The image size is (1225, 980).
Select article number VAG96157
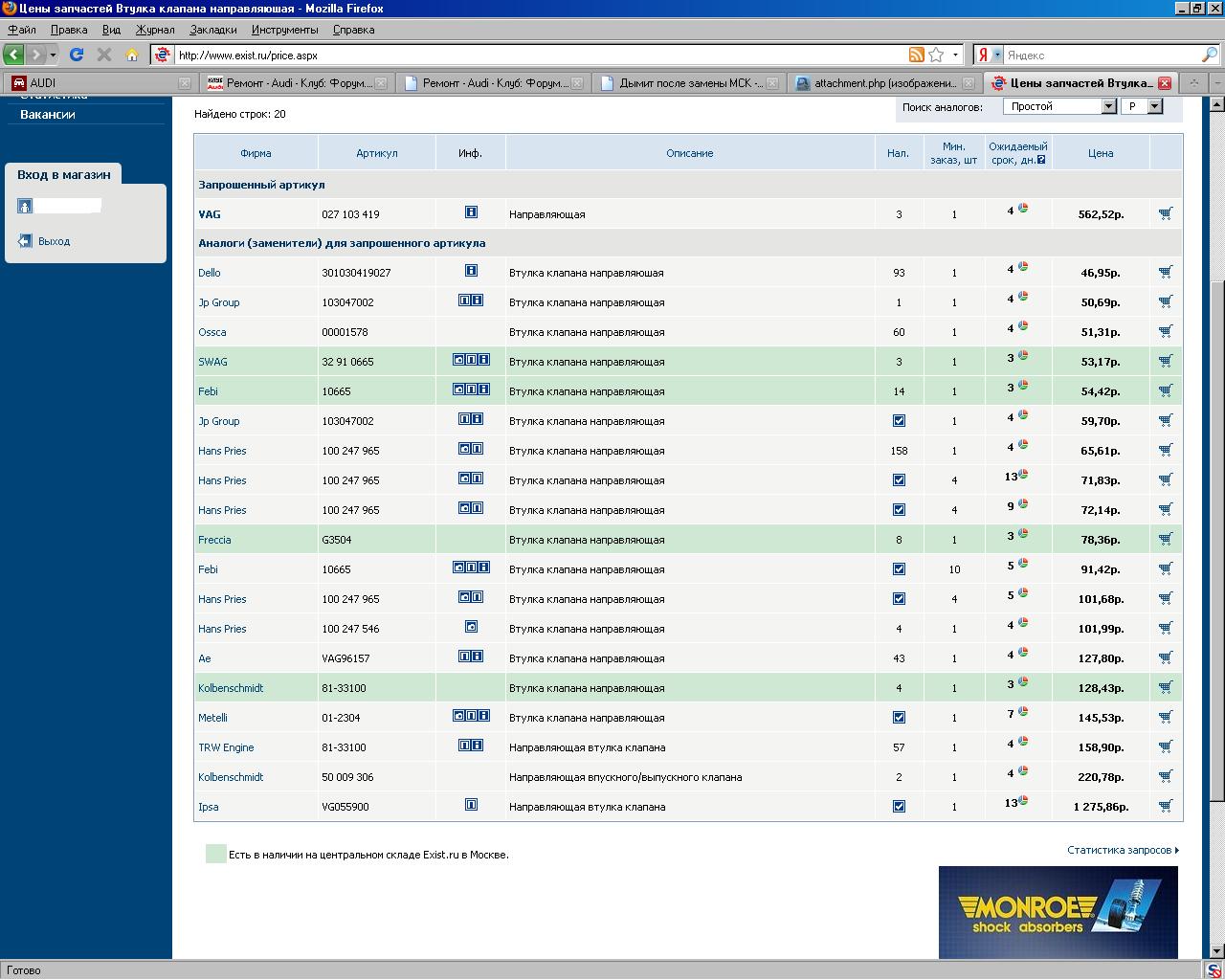click(345, 658)
